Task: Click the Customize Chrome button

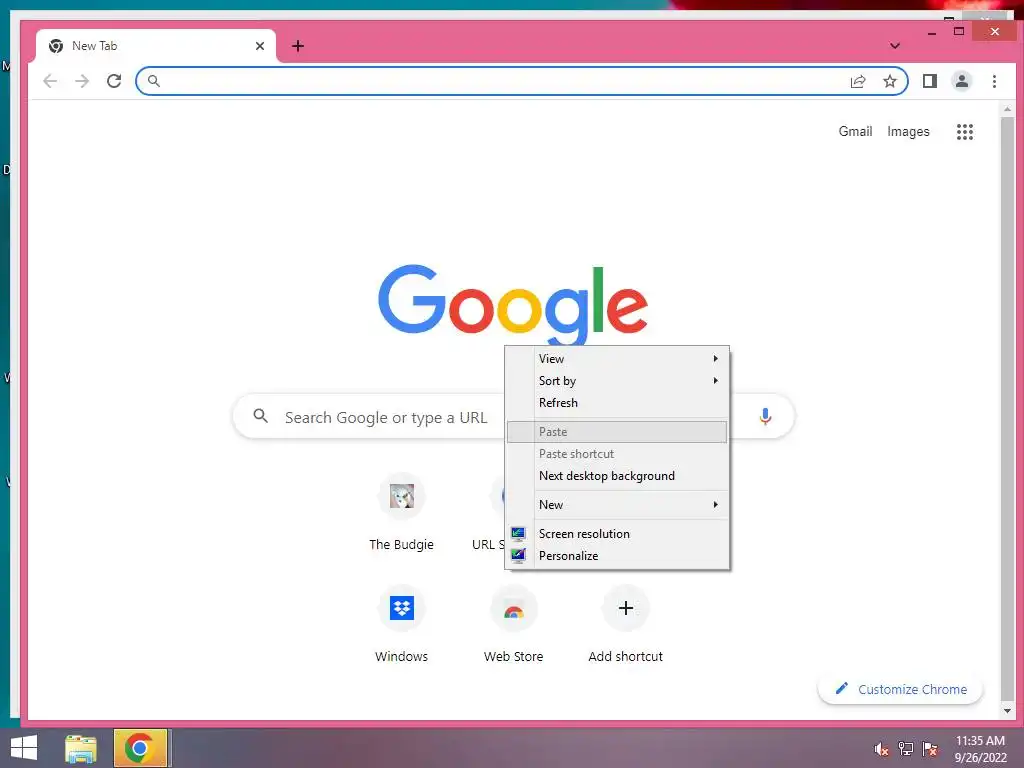Action: pos(900,689)
